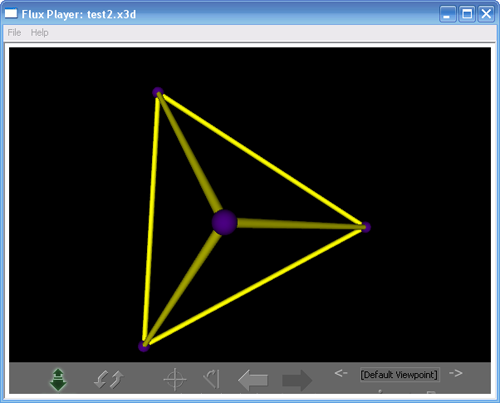Image resolution: width=500 pixels, height=403 pixels.
Task: Close the Flux Player window
Action: [x=486, y=14]
